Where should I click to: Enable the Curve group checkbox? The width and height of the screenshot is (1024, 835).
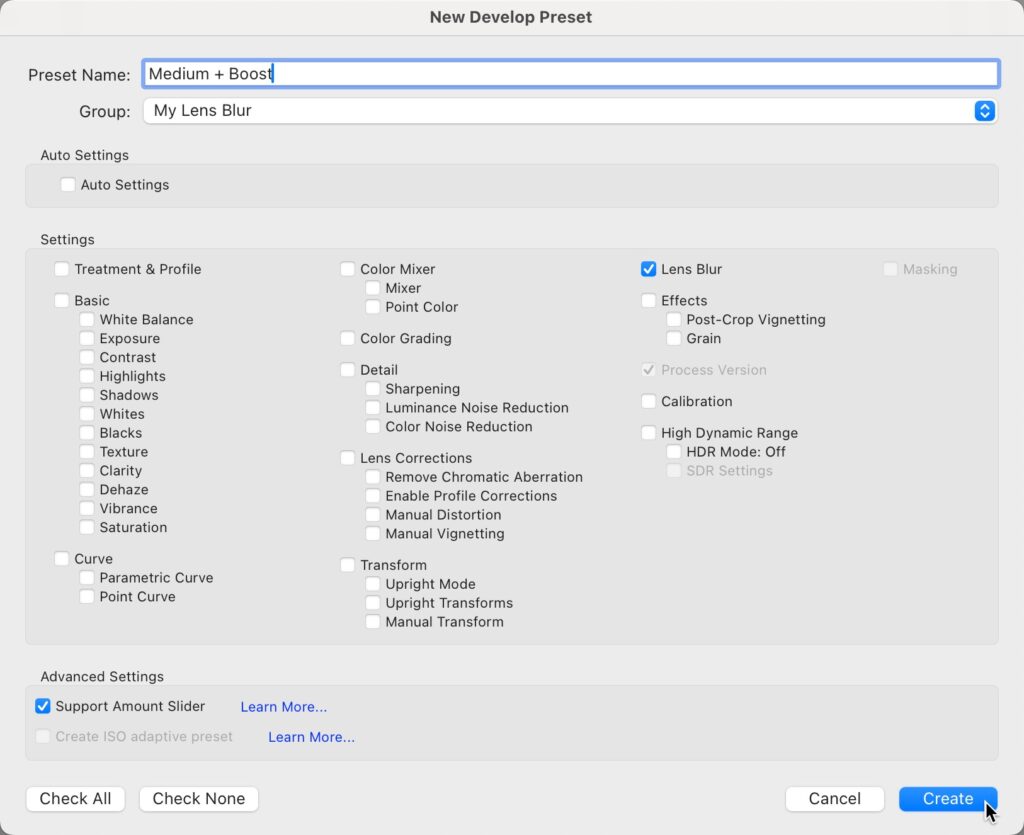61,559
